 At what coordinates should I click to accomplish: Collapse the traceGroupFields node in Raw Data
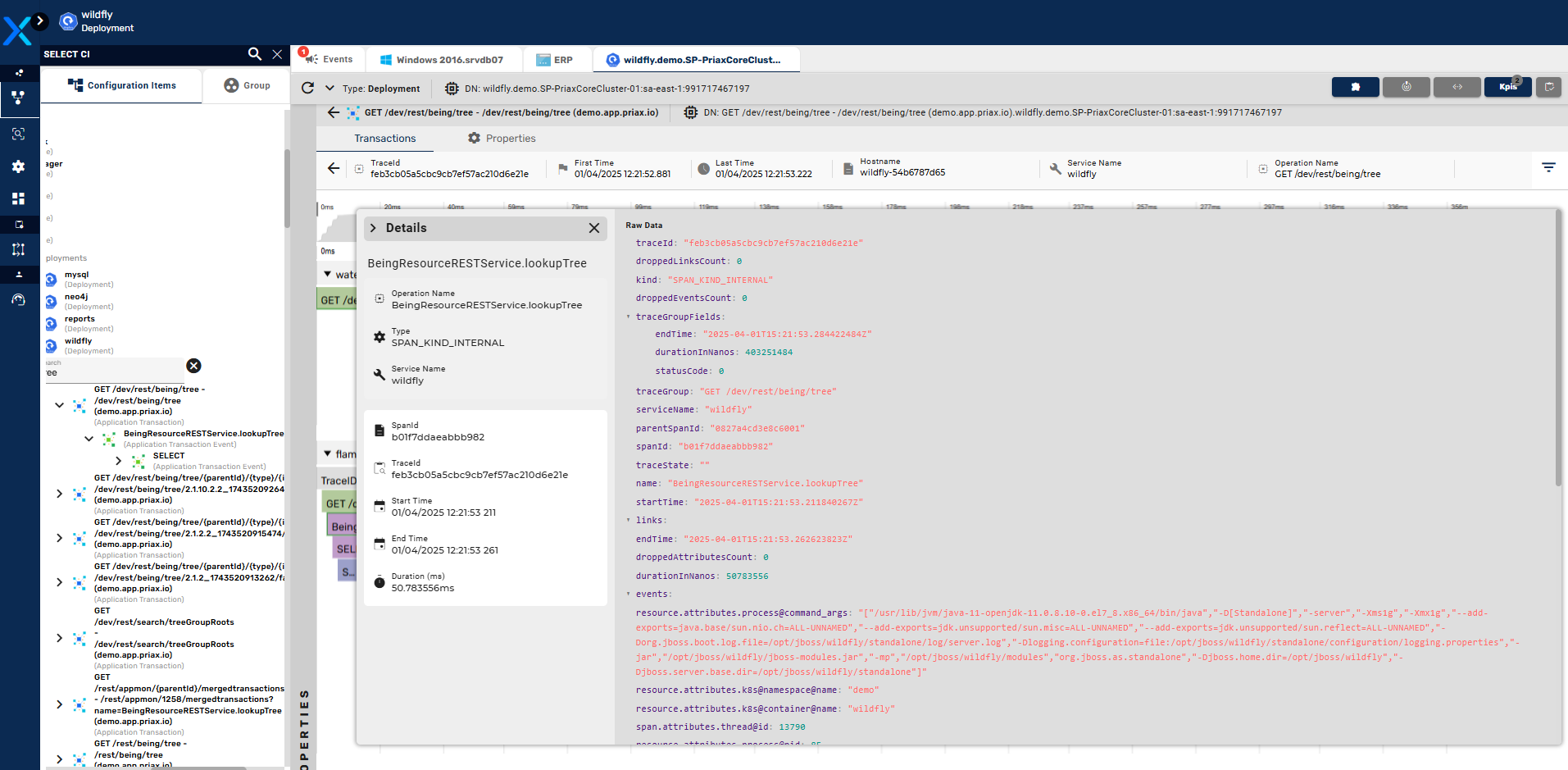click(x=629, y=317)
